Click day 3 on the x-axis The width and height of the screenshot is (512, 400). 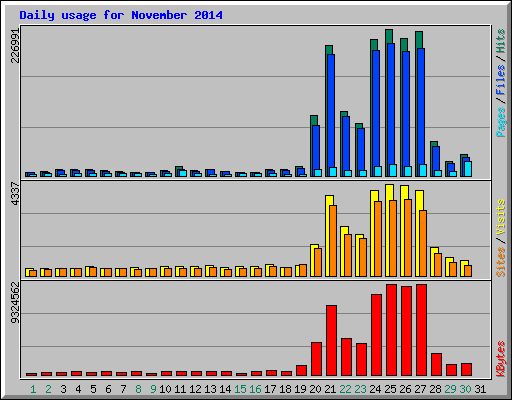click(x=63, y=389)
